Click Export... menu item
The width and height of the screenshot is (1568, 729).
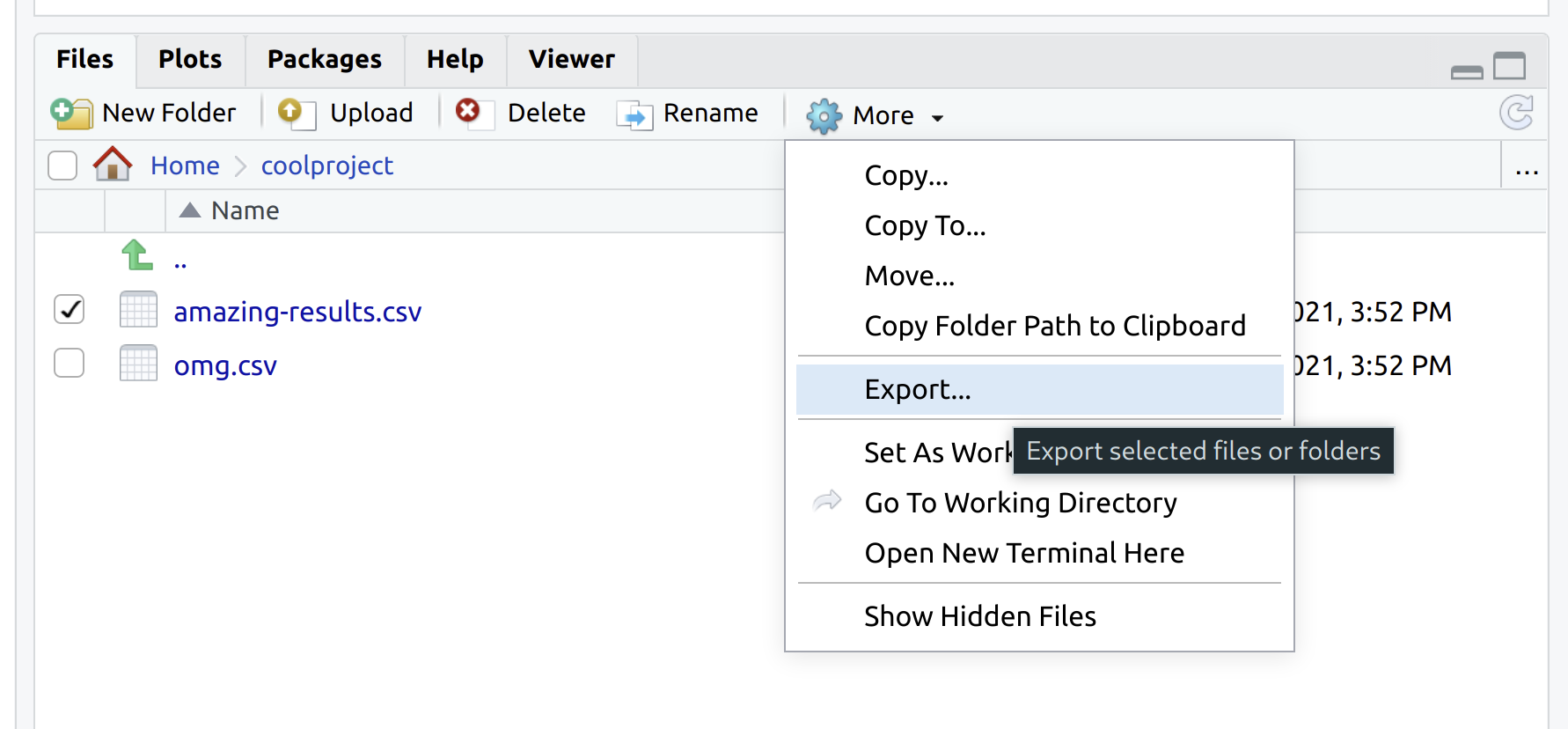point(1039,389)
